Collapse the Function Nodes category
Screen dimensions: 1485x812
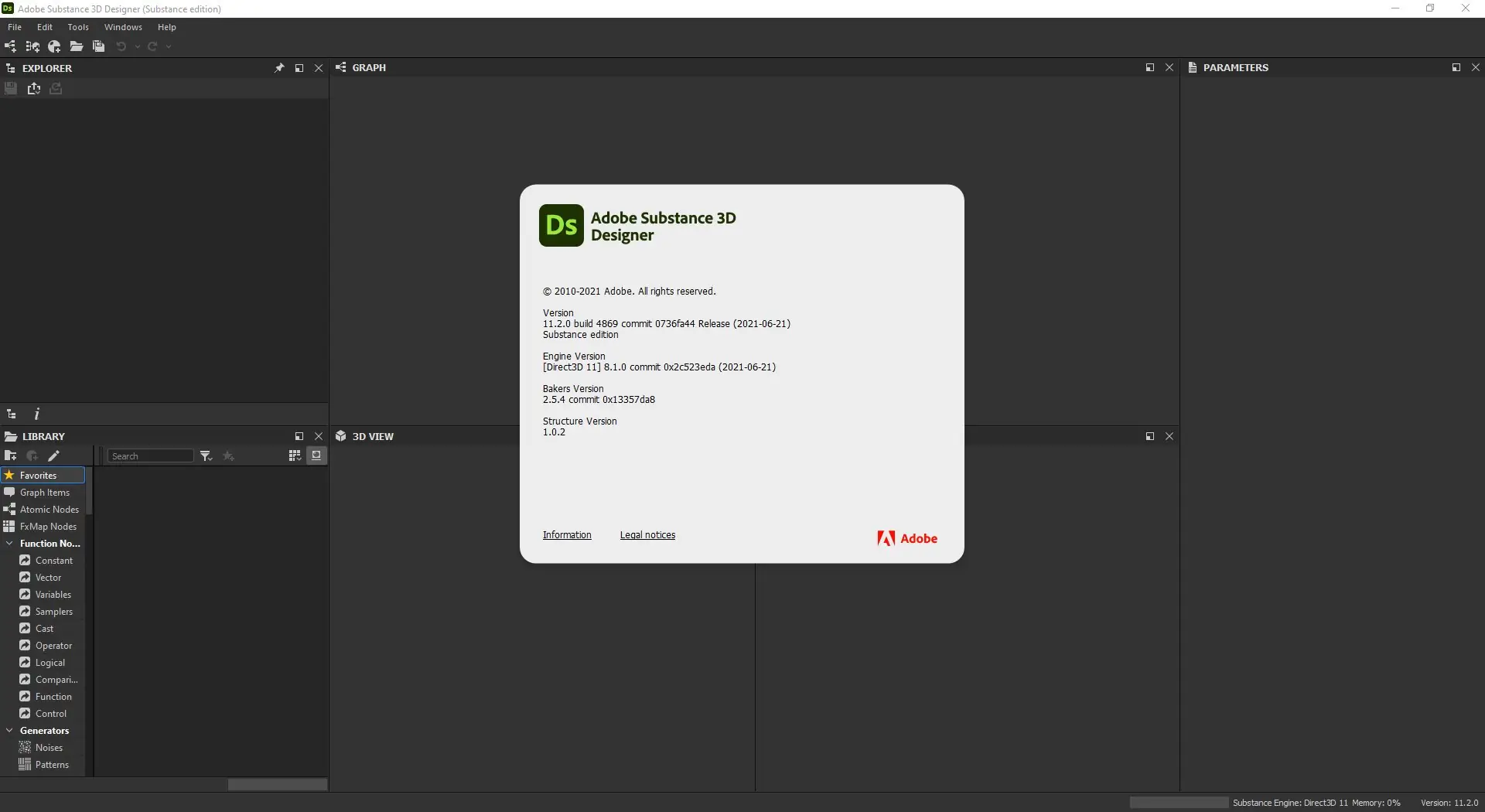[x=9, y=544]
